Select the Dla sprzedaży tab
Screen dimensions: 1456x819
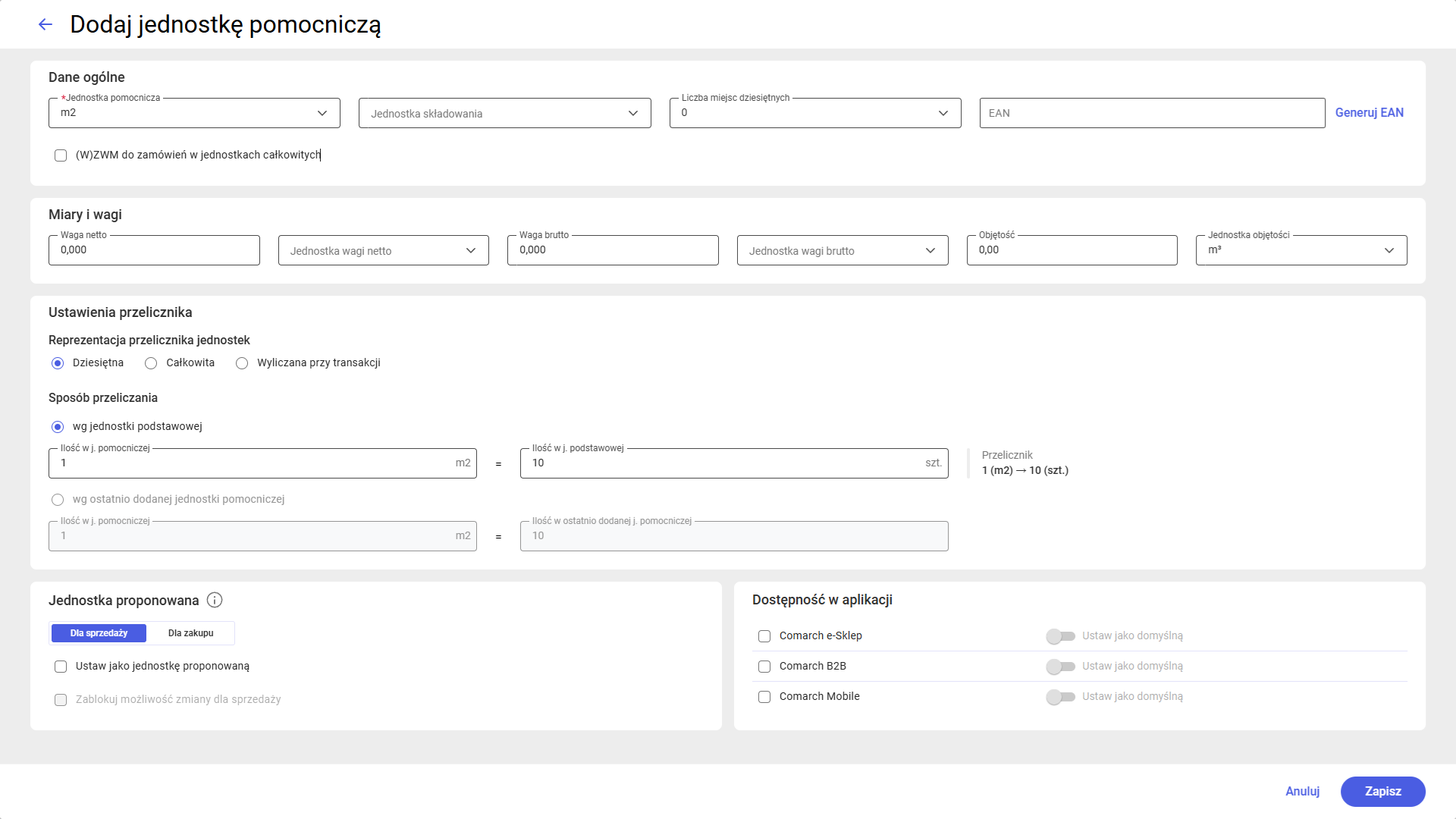coord(99,633)
